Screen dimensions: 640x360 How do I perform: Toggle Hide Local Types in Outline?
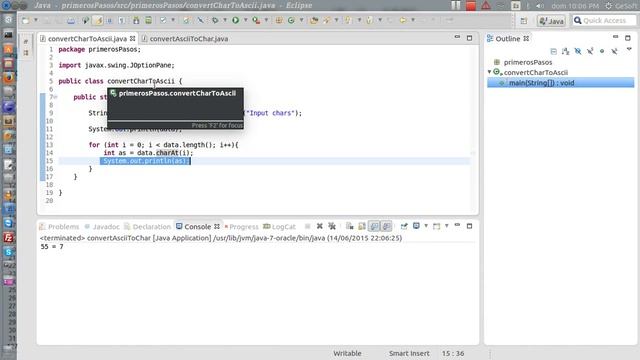614,51
